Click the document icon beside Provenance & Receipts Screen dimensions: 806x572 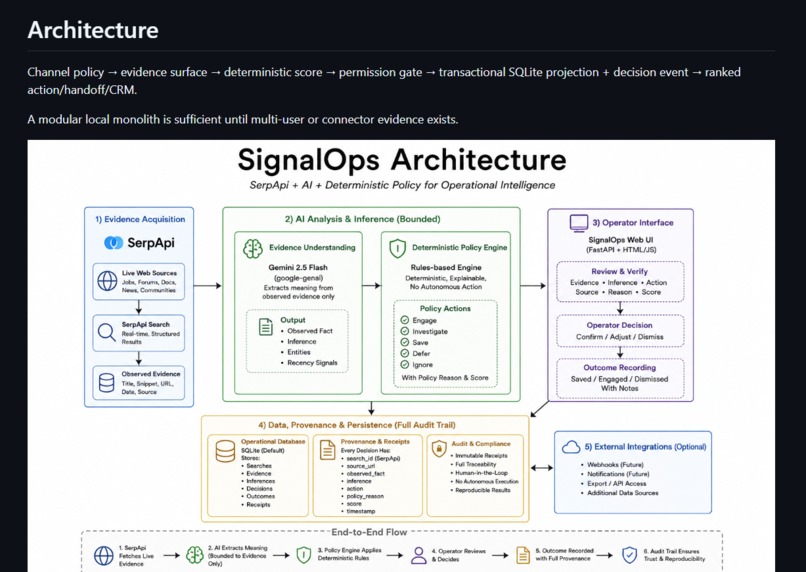pyautogui.click(x=327, y=450)
